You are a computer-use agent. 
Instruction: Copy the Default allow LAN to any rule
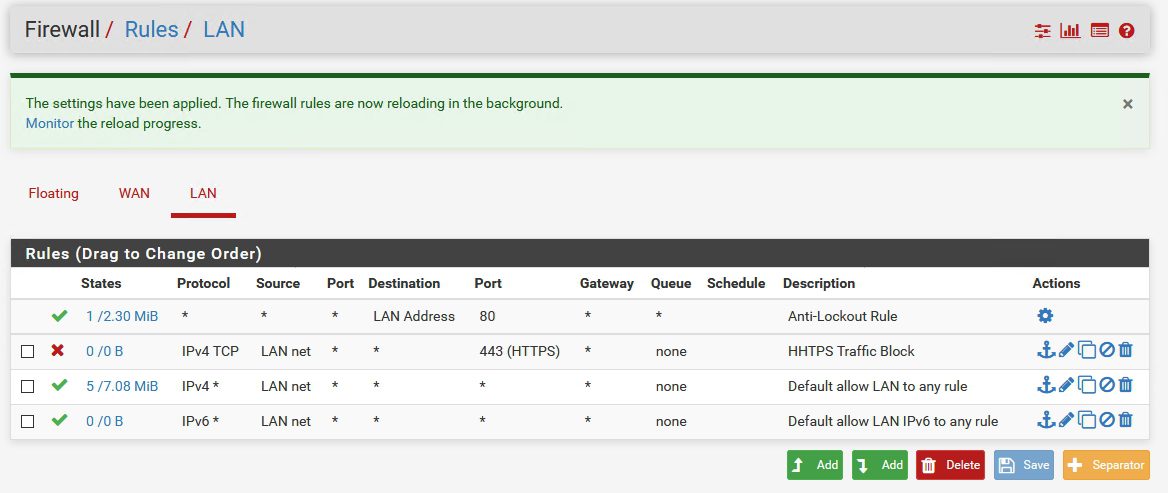(x=1086, y=386)
